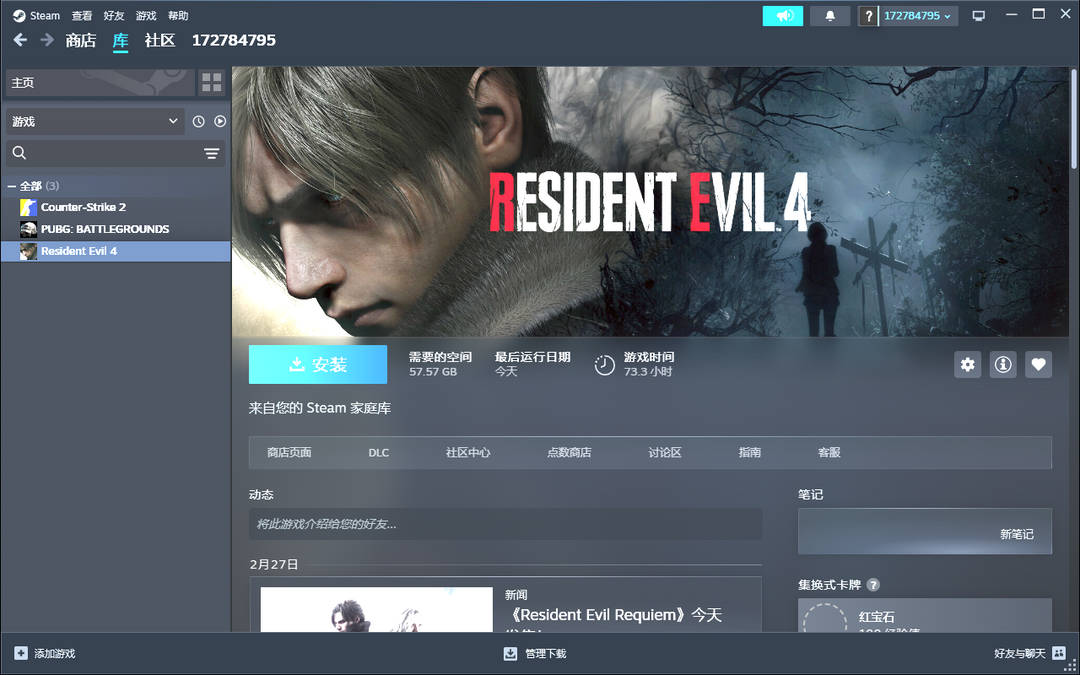Open Big Picture mode icon
This screenshot has height=675, width=1080.
tap(978, 16)
